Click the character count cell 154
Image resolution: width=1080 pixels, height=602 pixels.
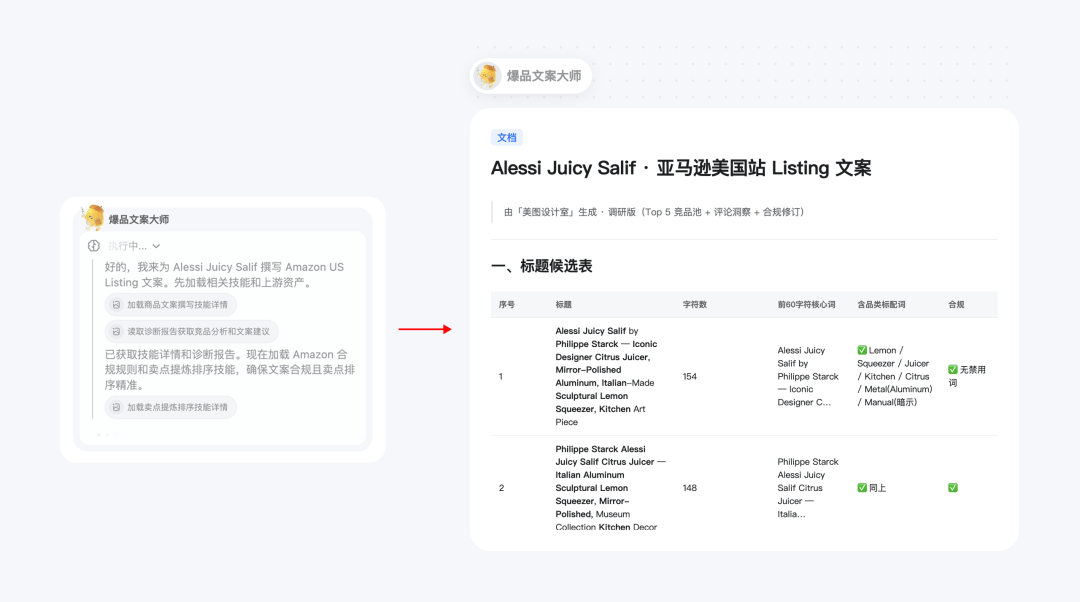pyautogui.click(x=689, y=377)
